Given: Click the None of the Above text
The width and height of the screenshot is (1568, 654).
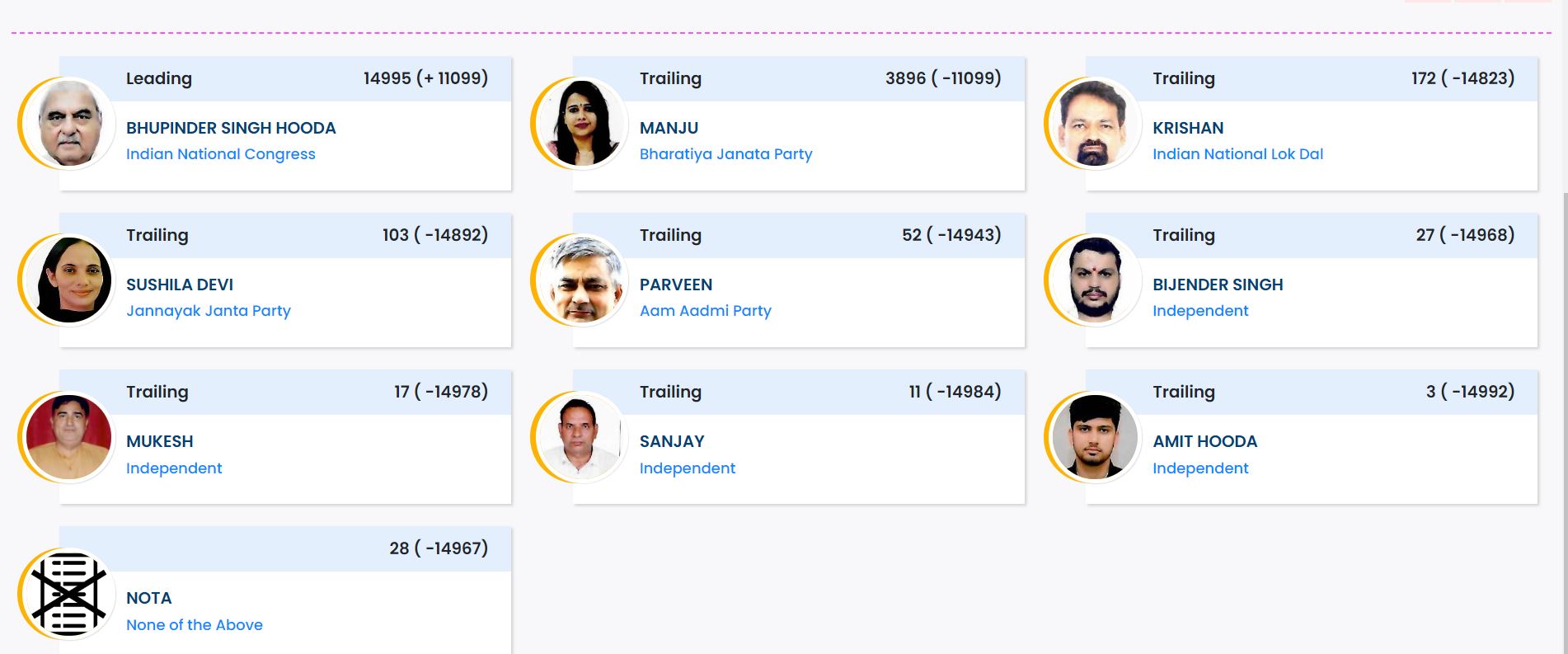Looking at the screenshot, I should [194, 625].
